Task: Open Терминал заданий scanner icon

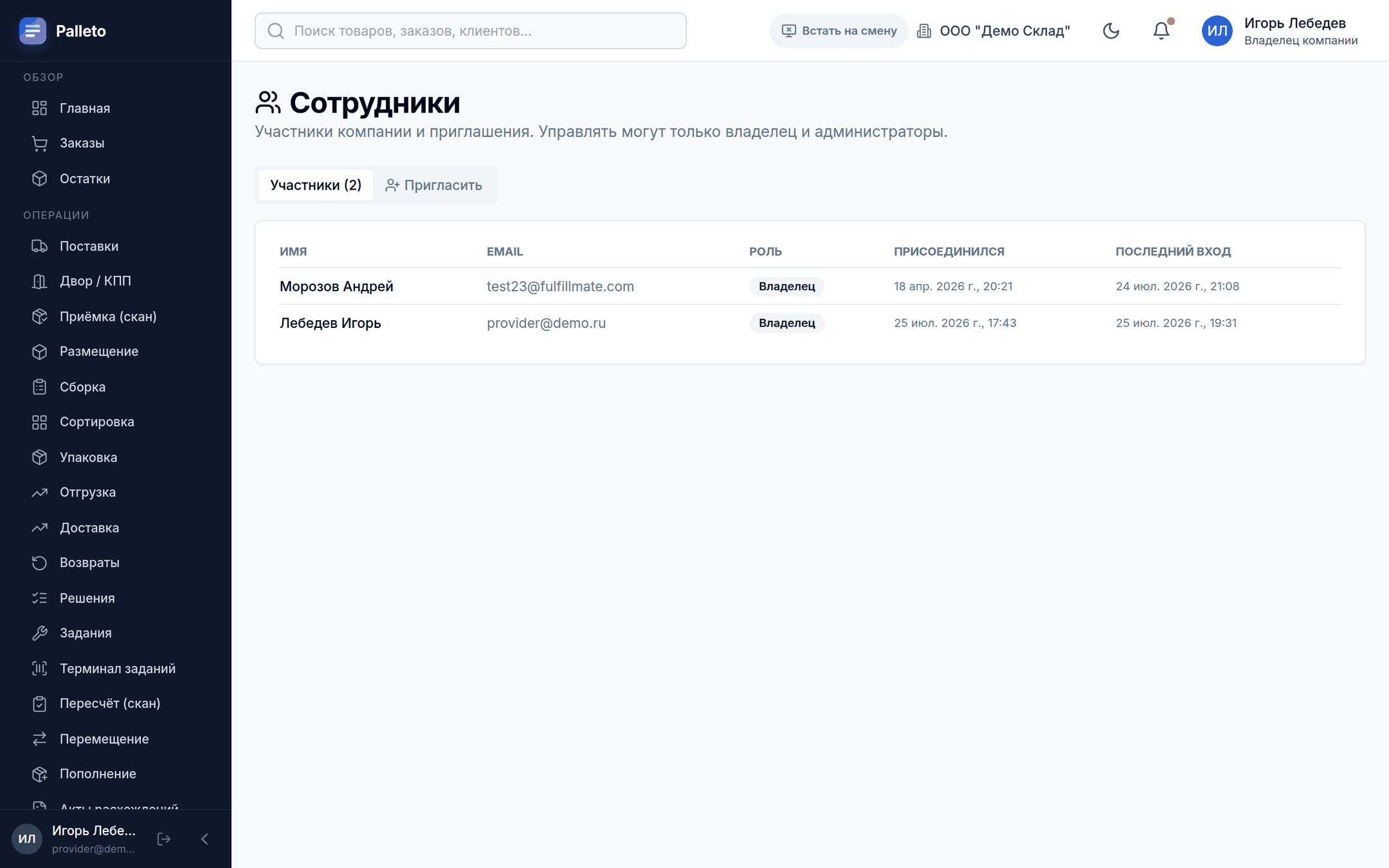Action: coord(40,669)
